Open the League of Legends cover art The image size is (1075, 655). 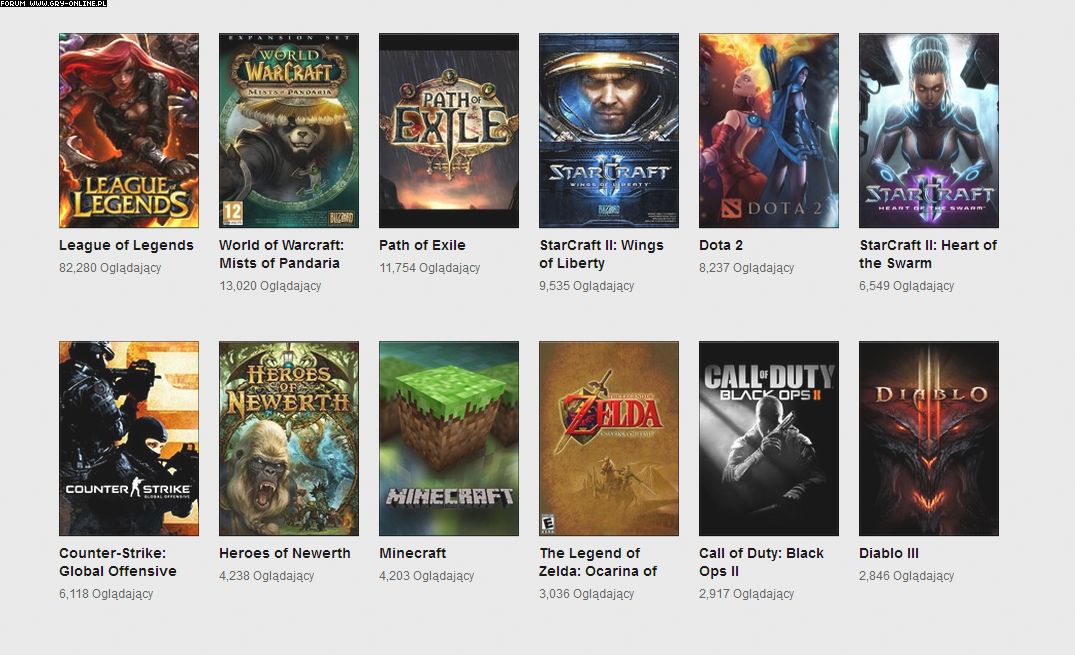128,131
